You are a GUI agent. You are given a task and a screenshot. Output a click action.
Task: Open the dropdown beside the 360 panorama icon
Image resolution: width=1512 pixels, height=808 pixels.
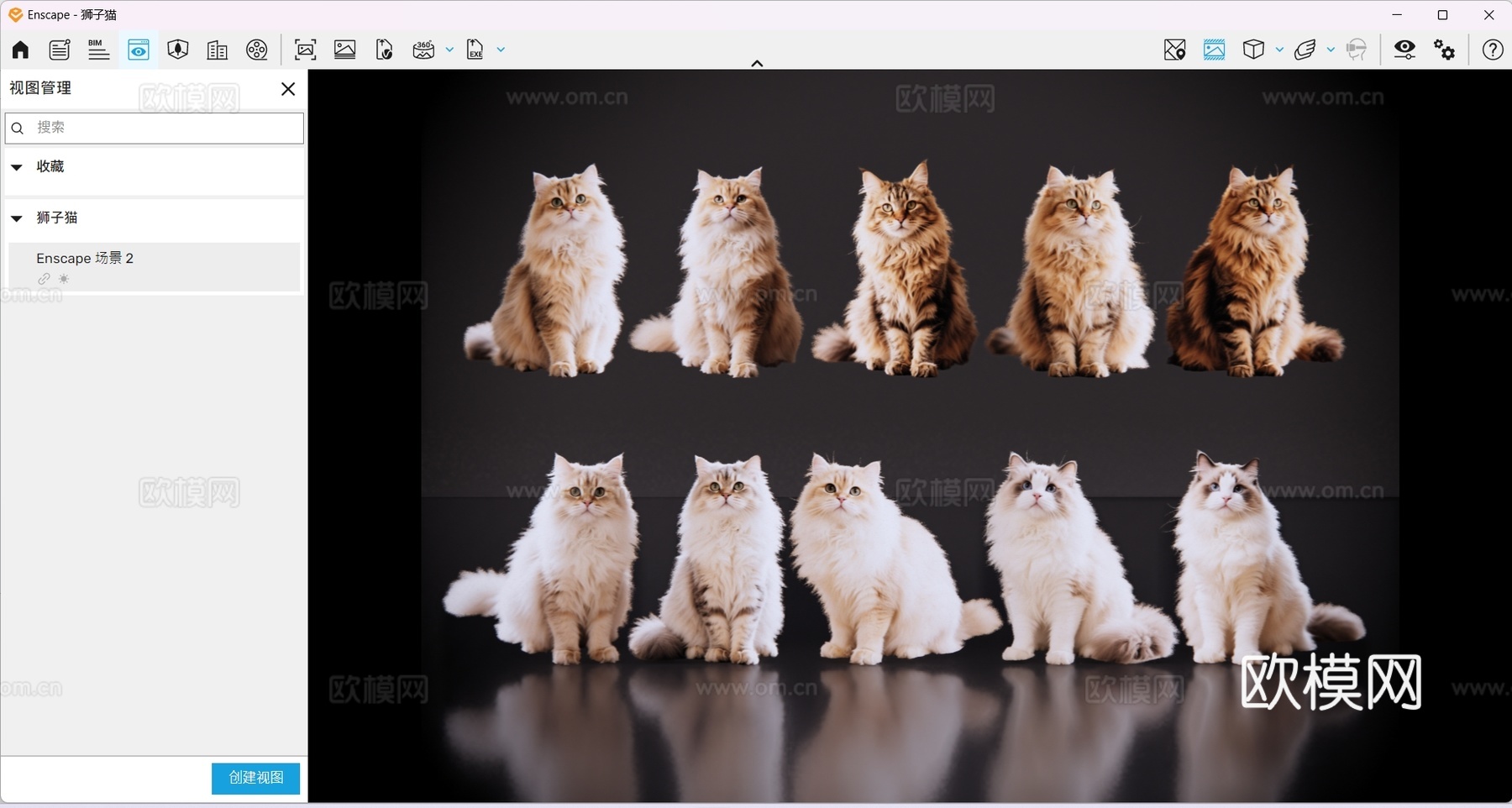pyautogui.click(x=449, y=50)
